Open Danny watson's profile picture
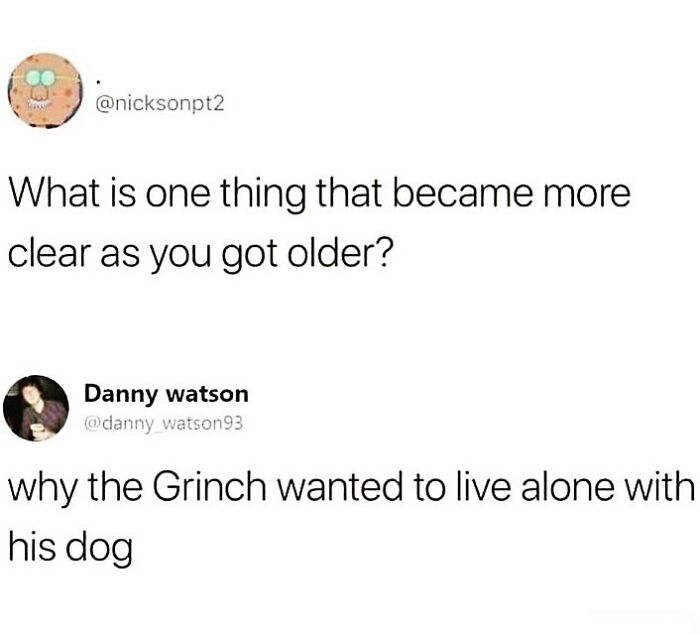 (x=36, y=408)
